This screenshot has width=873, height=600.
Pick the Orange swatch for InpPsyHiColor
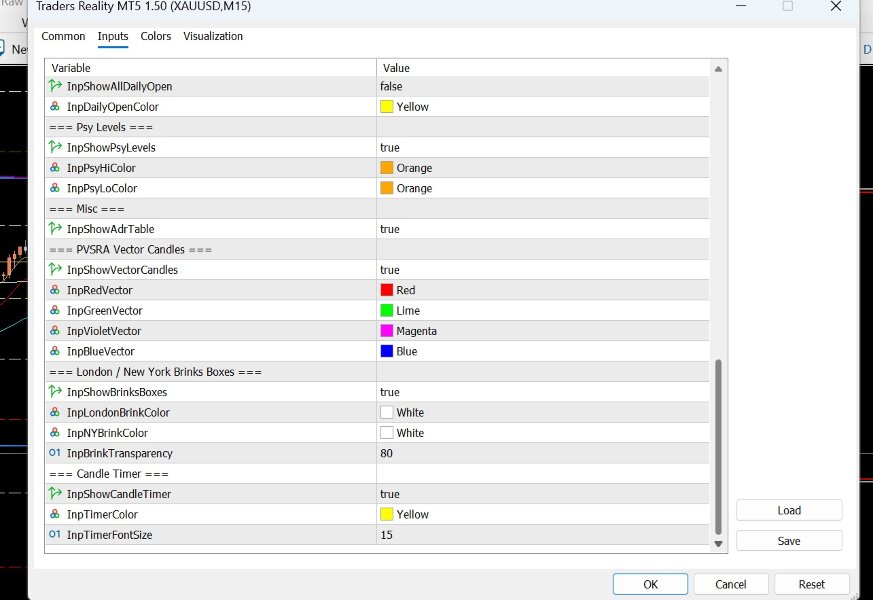tap(386, 168)
